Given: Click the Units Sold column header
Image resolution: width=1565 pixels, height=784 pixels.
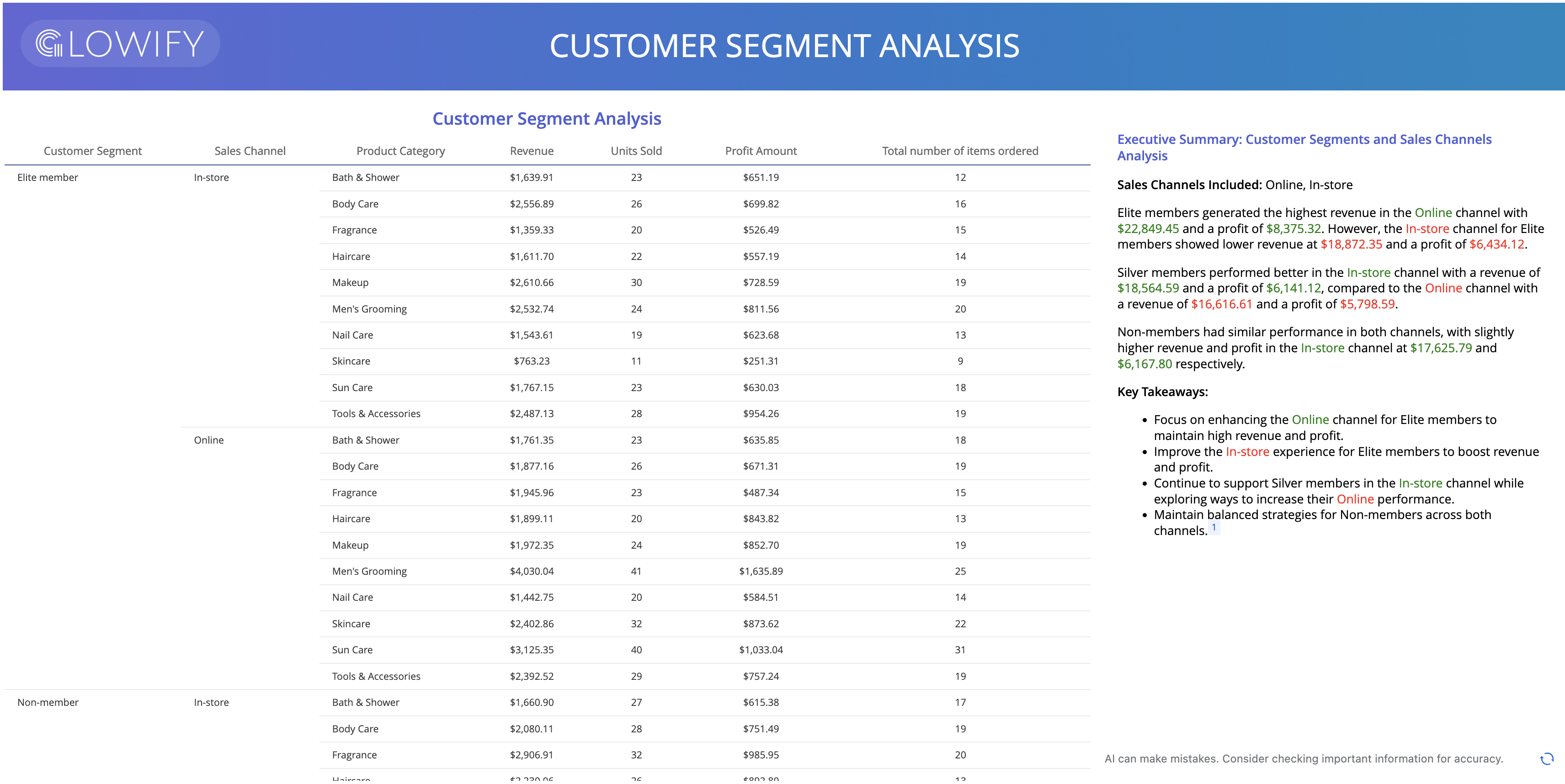Looking at the screenshot, I should pos(636,151).
